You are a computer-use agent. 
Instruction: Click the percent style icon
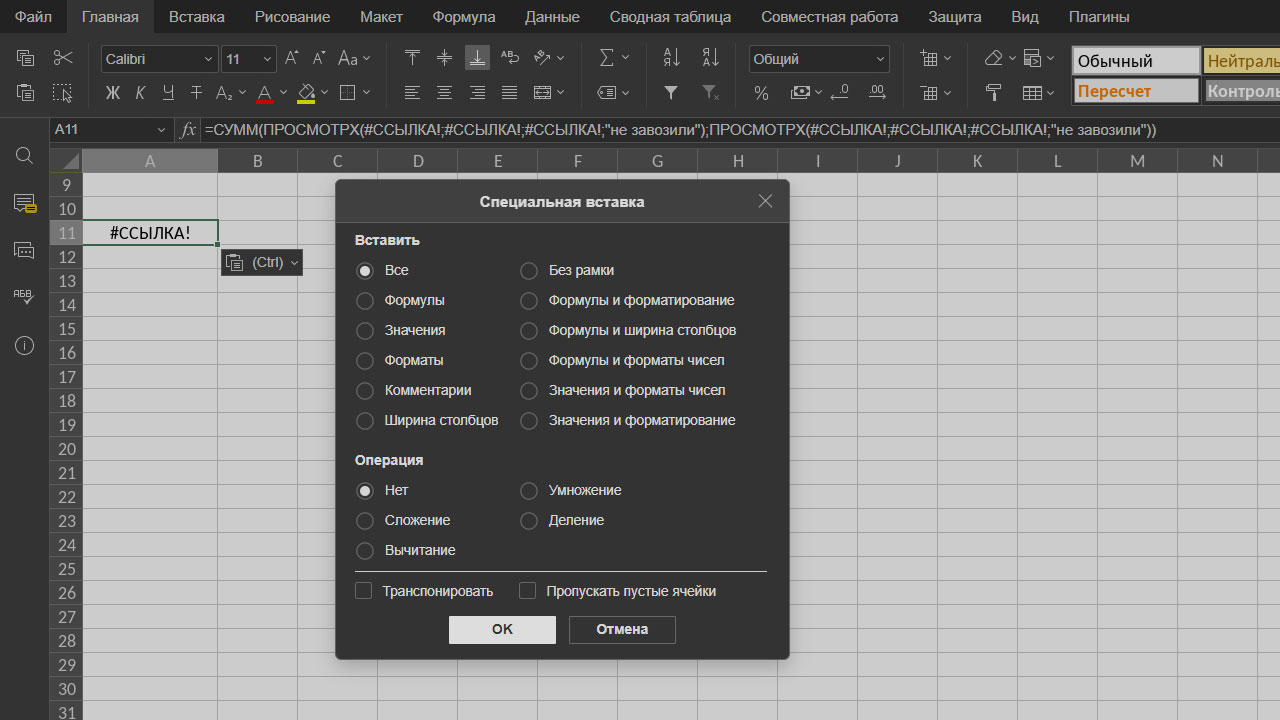click(x=761, y=93)
